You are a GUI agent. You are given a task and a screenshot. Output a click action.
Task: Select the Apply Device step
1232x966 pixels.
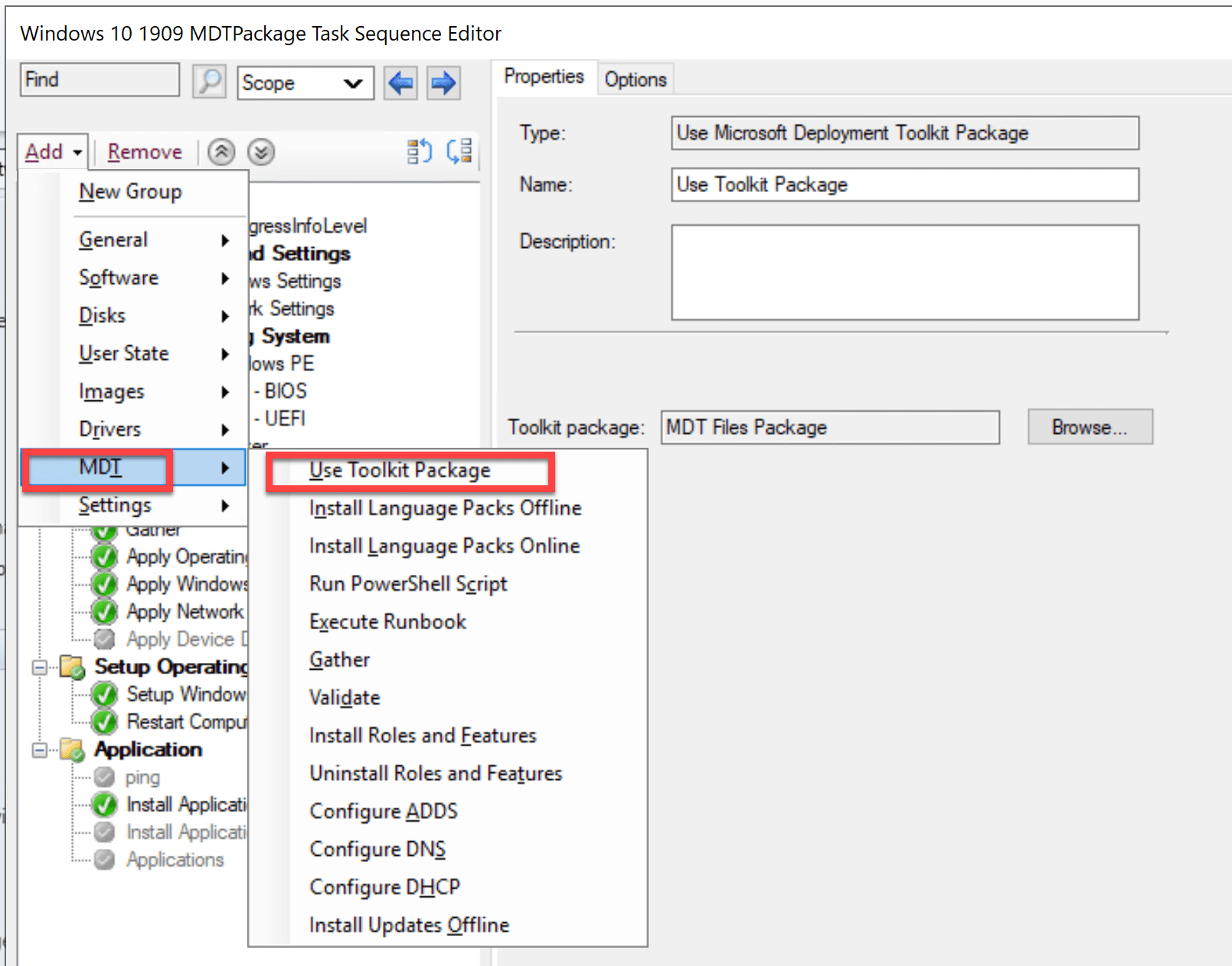coord(188,639)
